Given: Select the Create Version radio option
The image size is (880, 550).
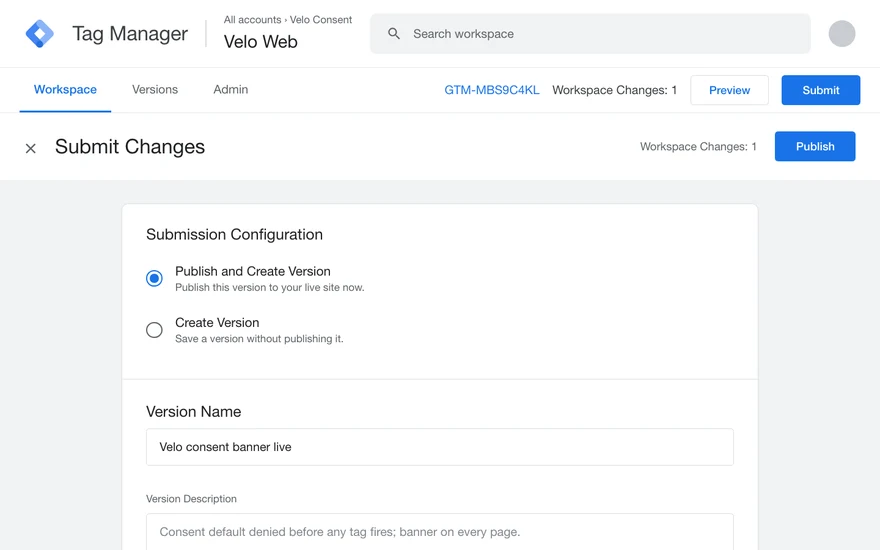Looking at the screenshot, I should click(154, 329).
